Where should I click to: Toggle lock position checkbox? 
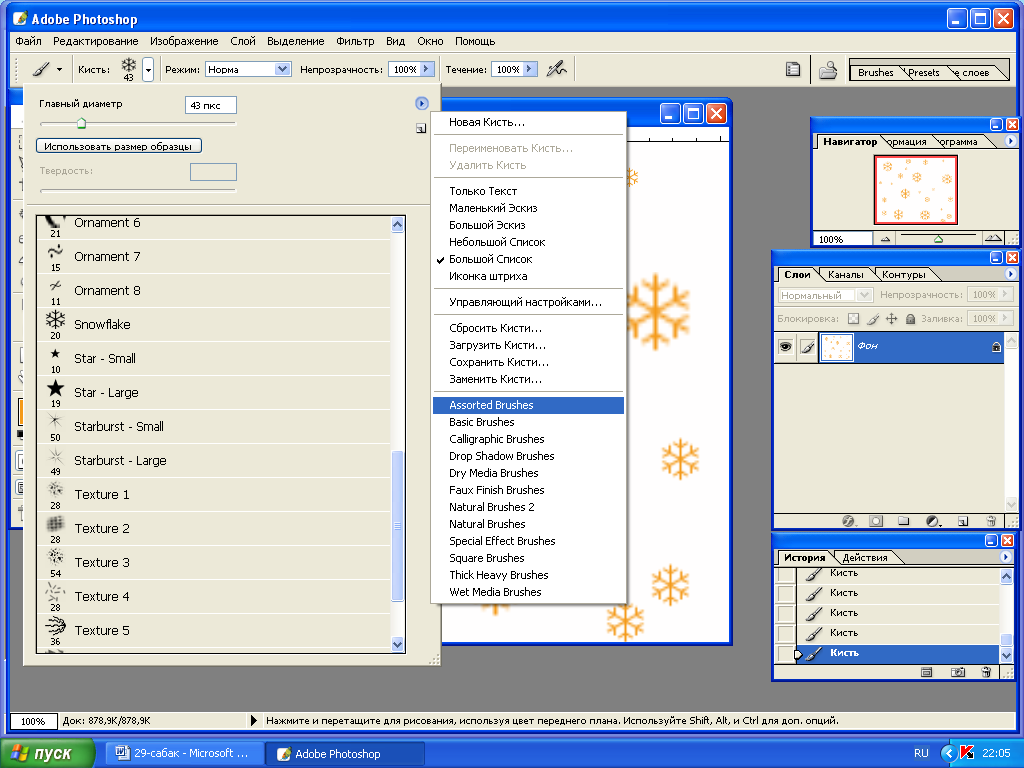891,319
